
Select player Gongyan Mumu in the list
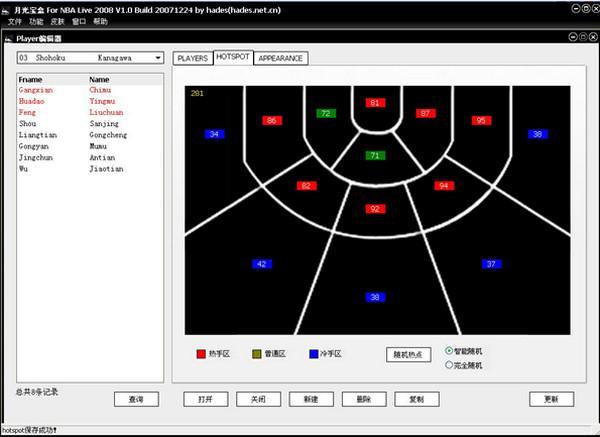90,146
